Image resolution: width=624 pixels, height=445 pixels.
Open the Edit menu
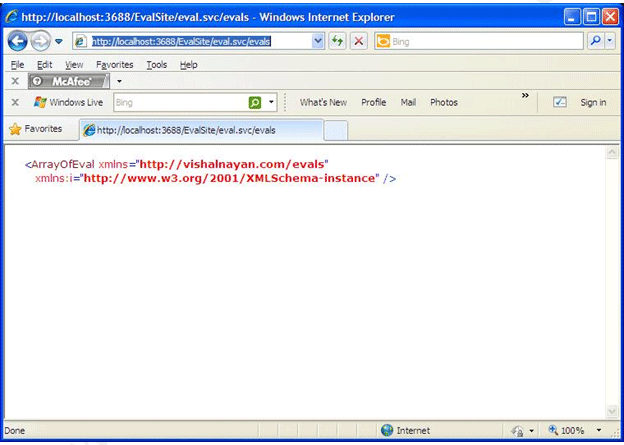pos(45,64)
